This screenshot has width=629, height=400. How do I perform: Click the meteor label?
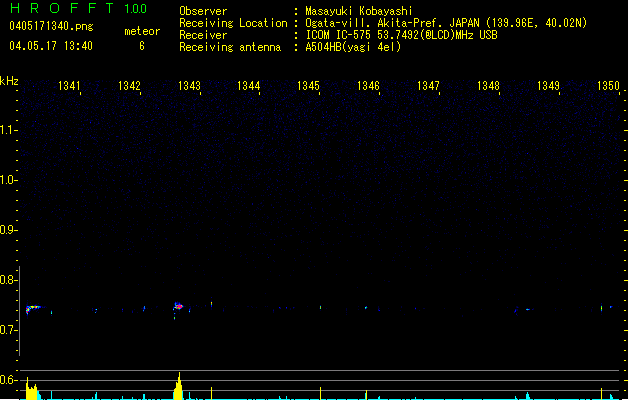[142, 31]
